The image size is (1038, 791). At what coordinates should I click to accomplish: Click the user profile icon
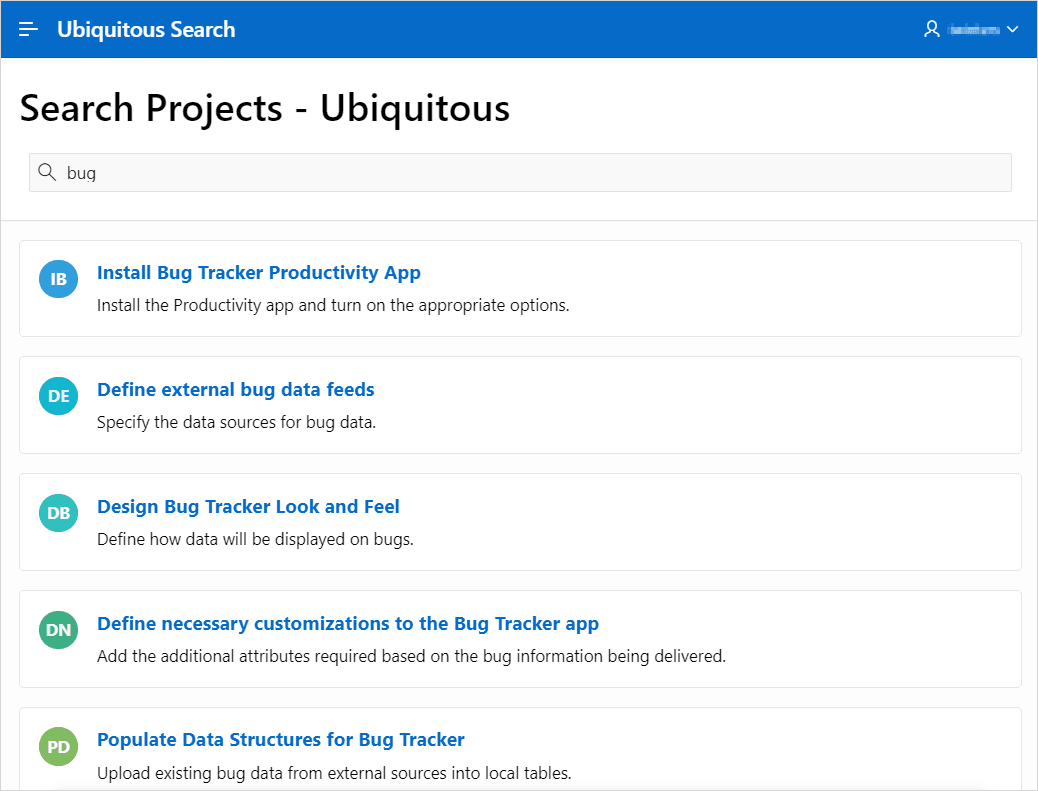pyautogui.click(x=932, y=29)
